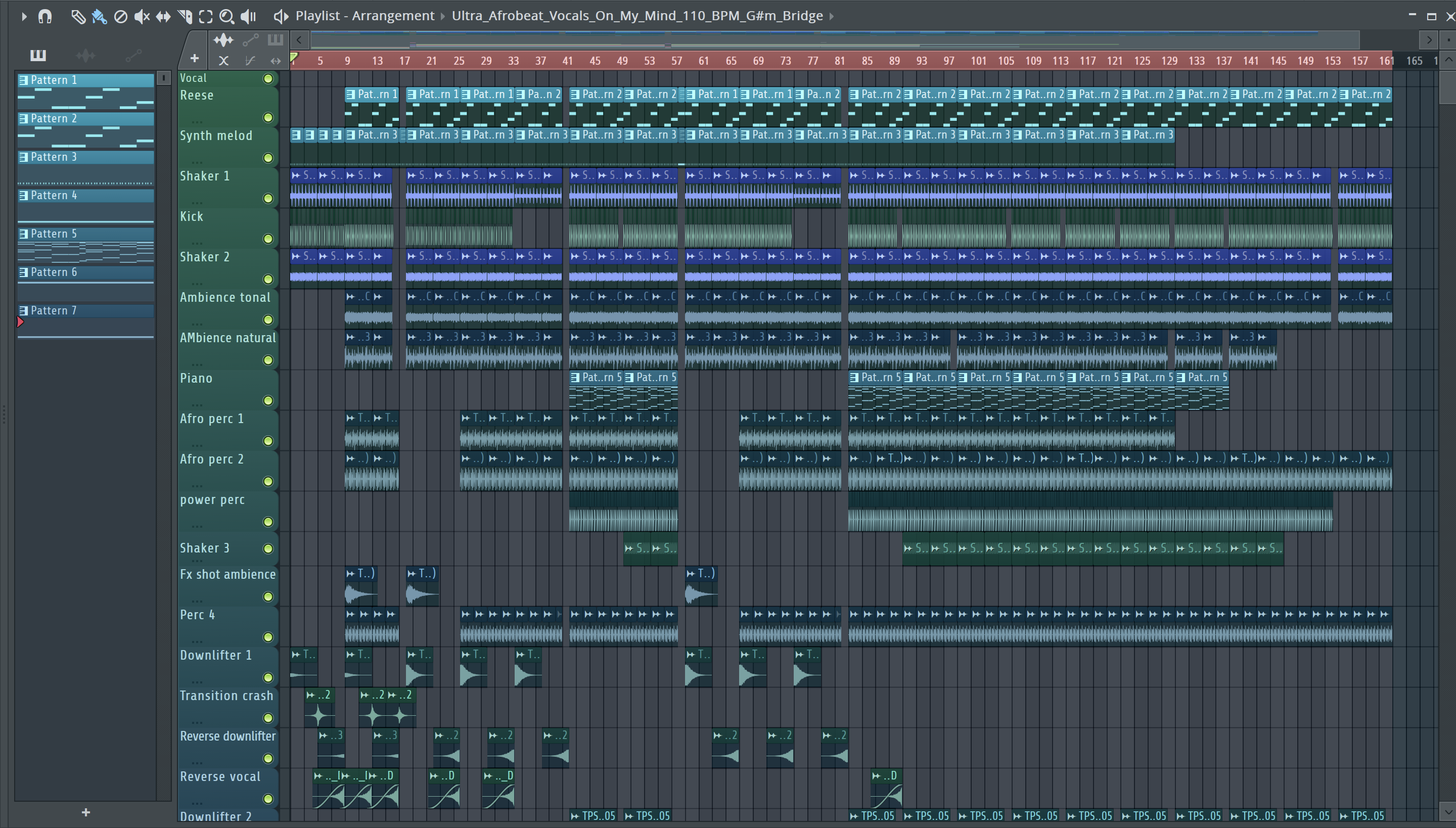Select the Ambience tonal track header
This screenshot has width=1456, height=828.
pos(227,309)
